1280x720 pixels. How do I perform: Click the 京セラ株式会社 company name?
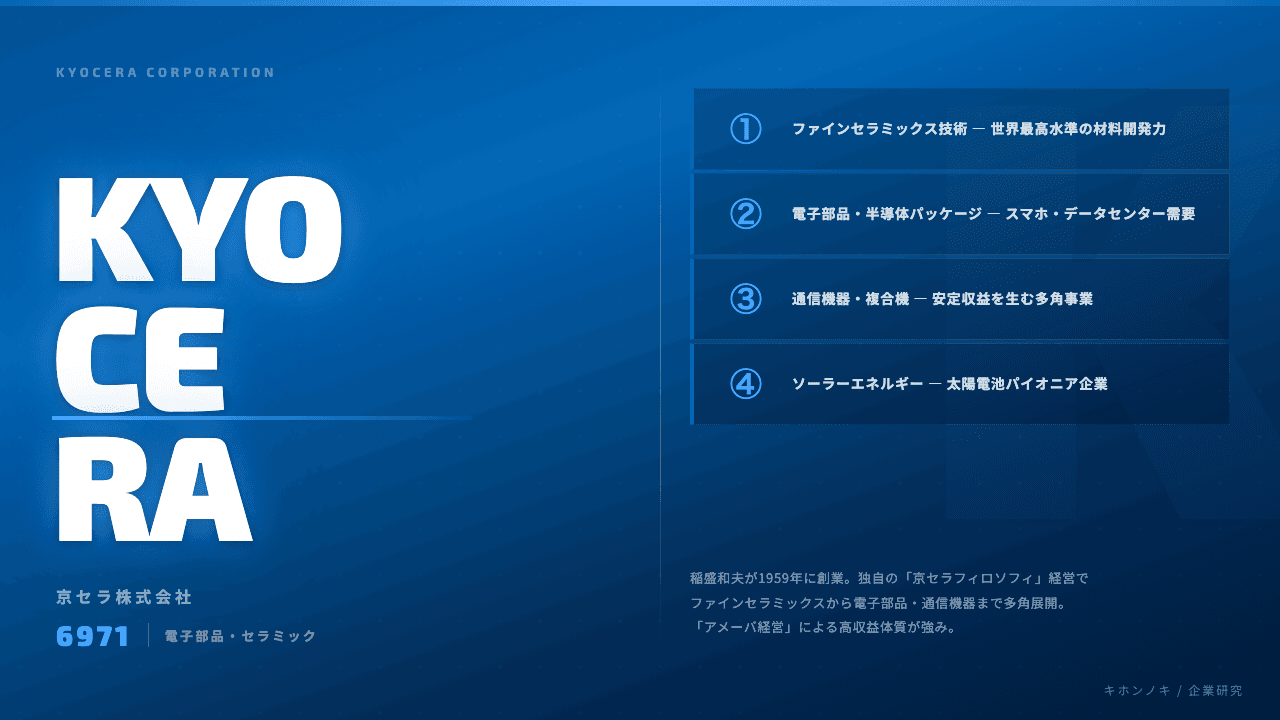(124, 597)
